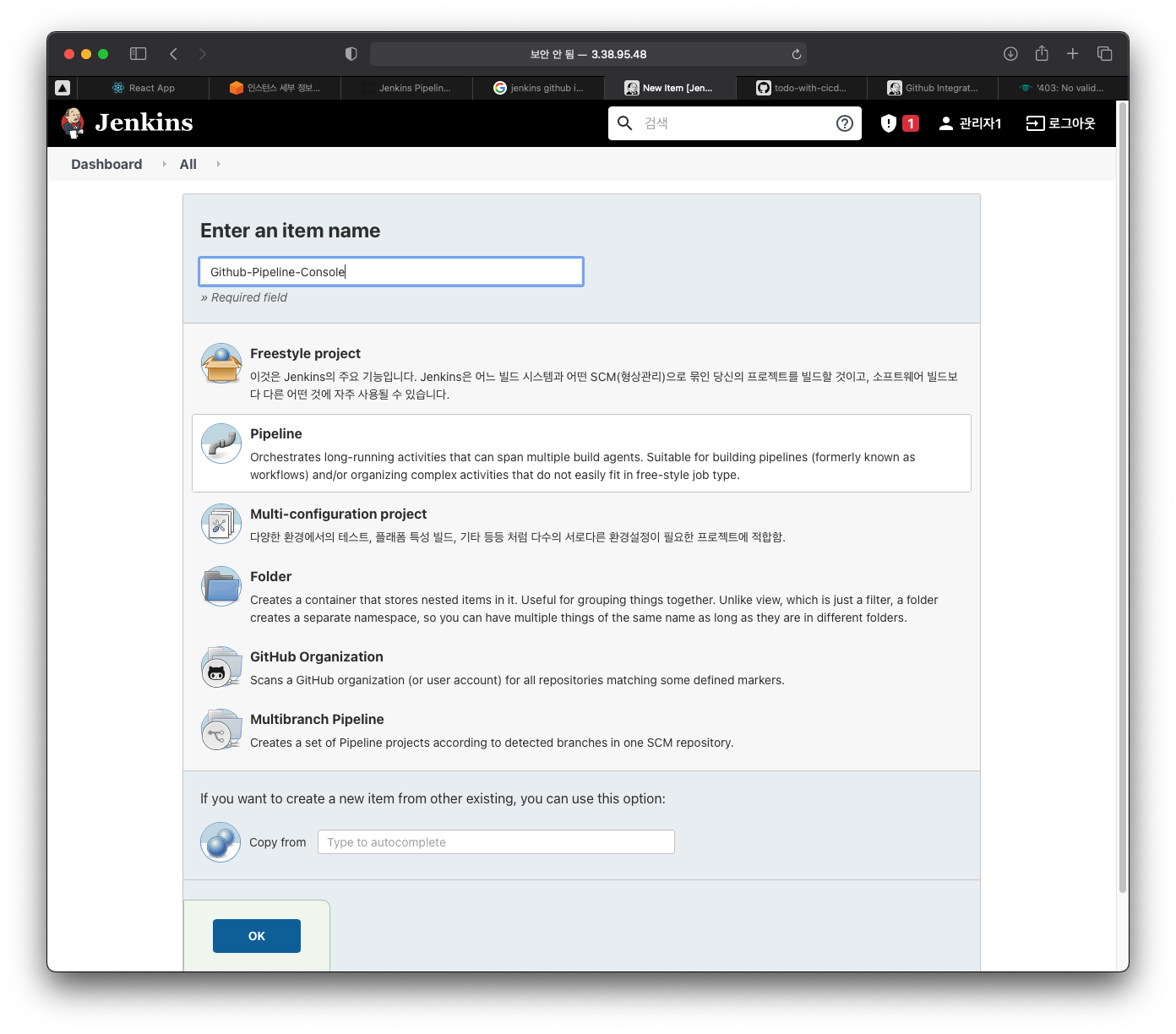Select the GitHub Organization title
1176x1034 pixels.
pos(317,656)
